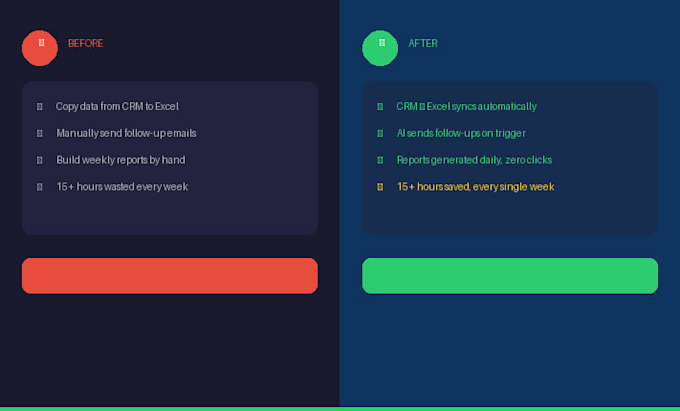Click the green bar at the bottom edge
680x411 pixels.
(x=340, y=409)
